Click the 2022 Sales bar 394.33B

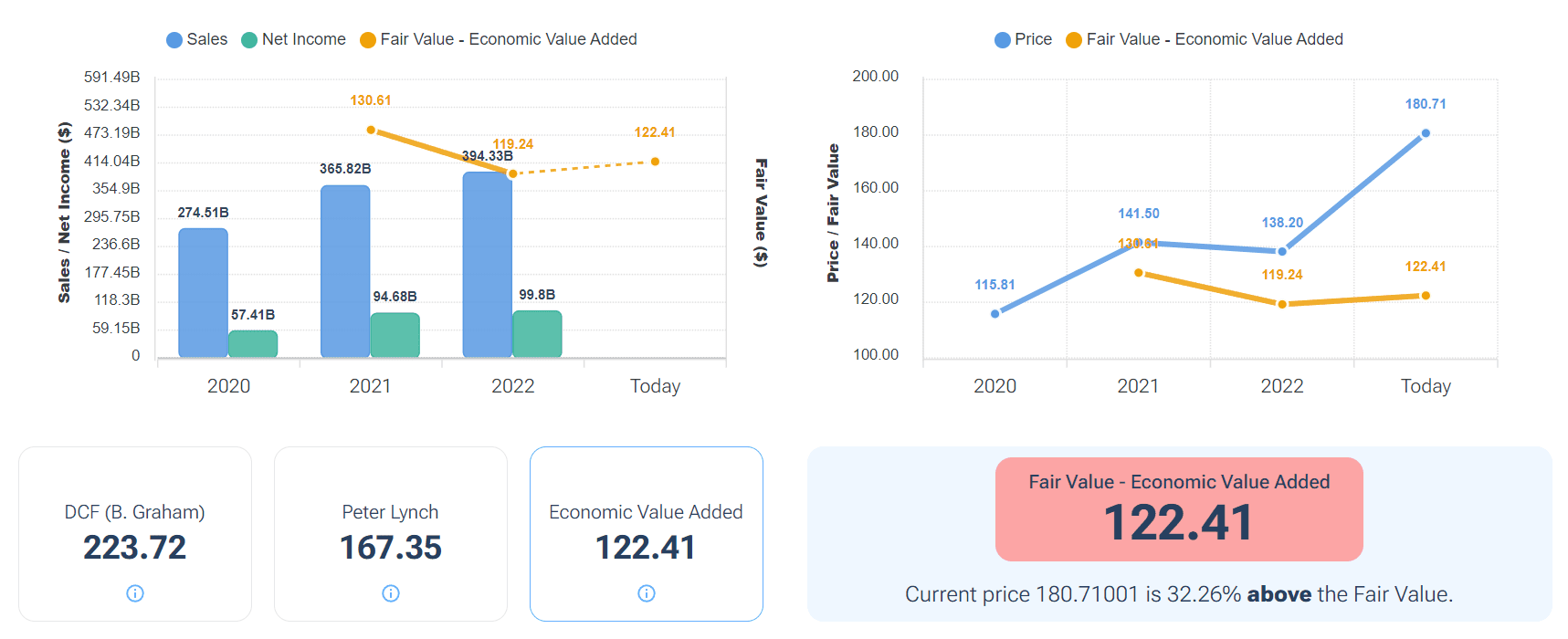(x=487, y=265)
